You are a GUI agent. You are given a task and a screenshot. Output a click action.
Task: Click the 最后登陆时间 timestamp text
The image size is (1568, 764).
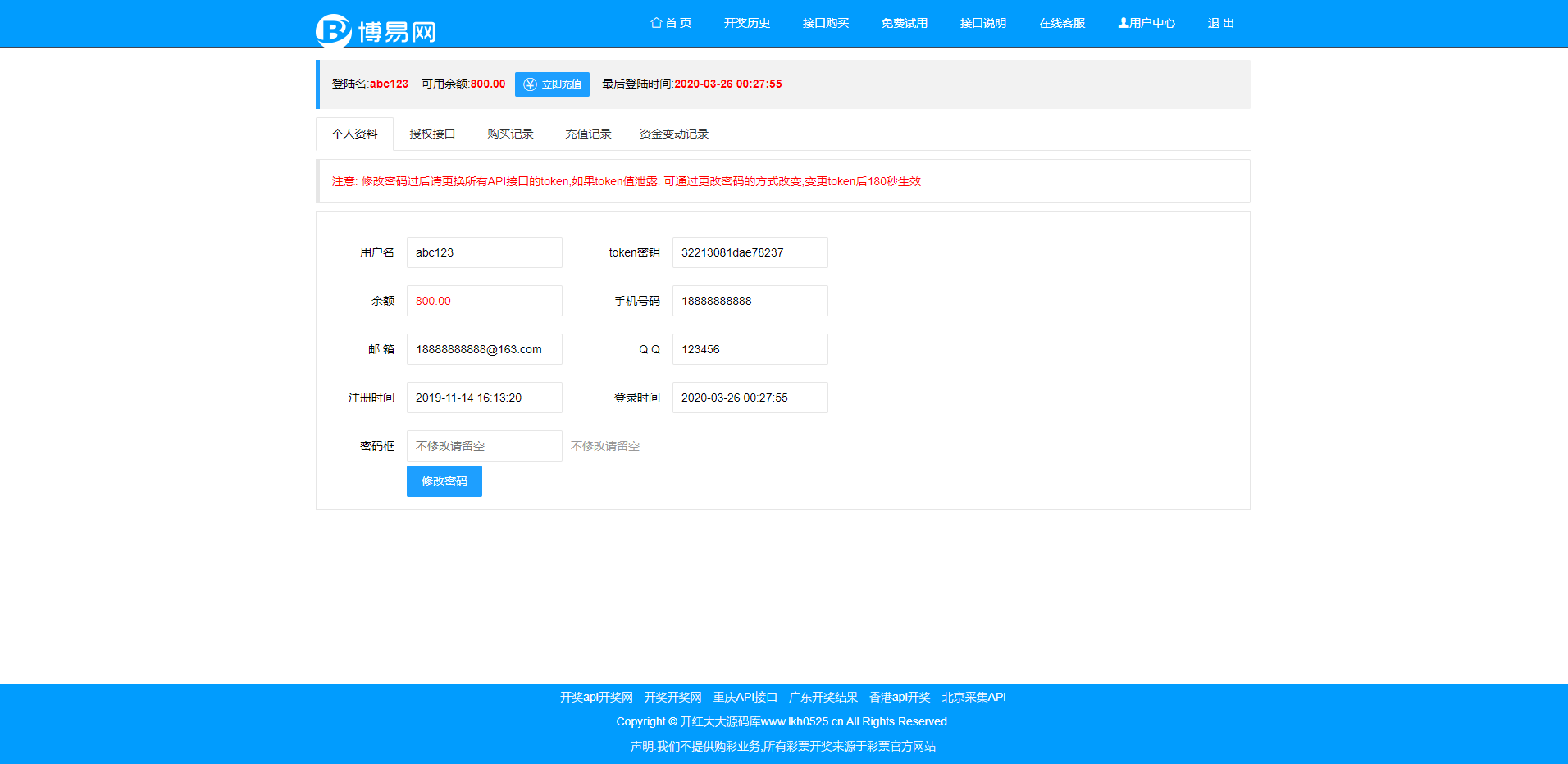[728, 84]
